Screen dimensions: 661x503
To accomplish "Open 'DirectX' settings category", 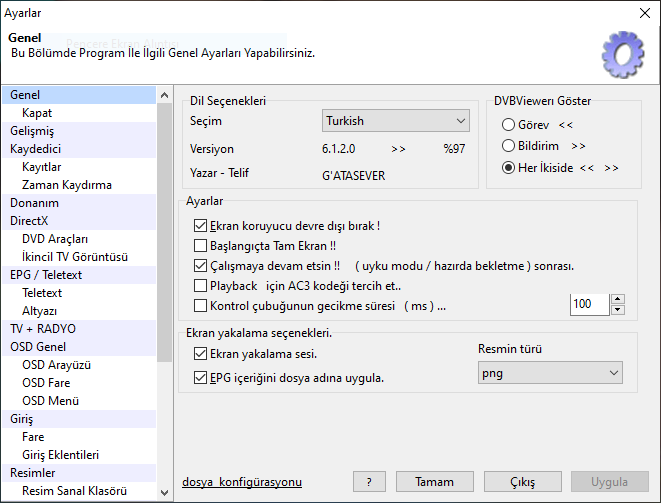I will (x=29, y=221).
